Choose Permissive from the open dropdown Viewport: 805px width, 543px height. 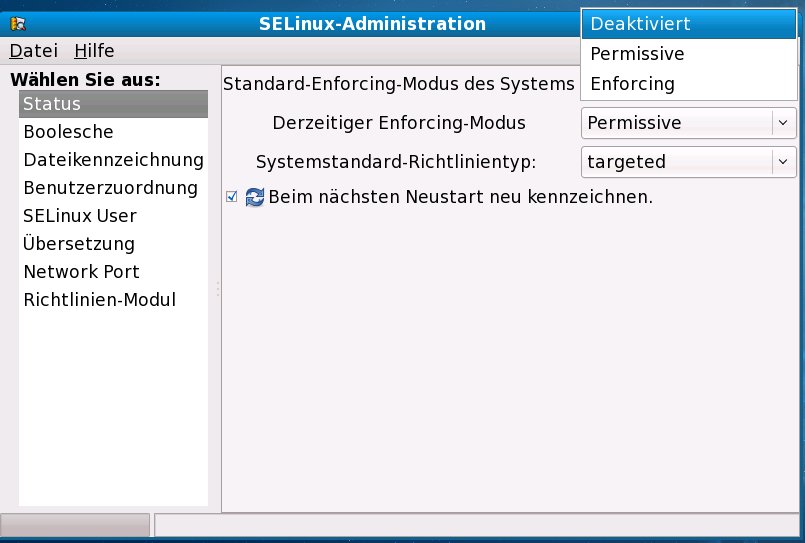coord(637,54)
